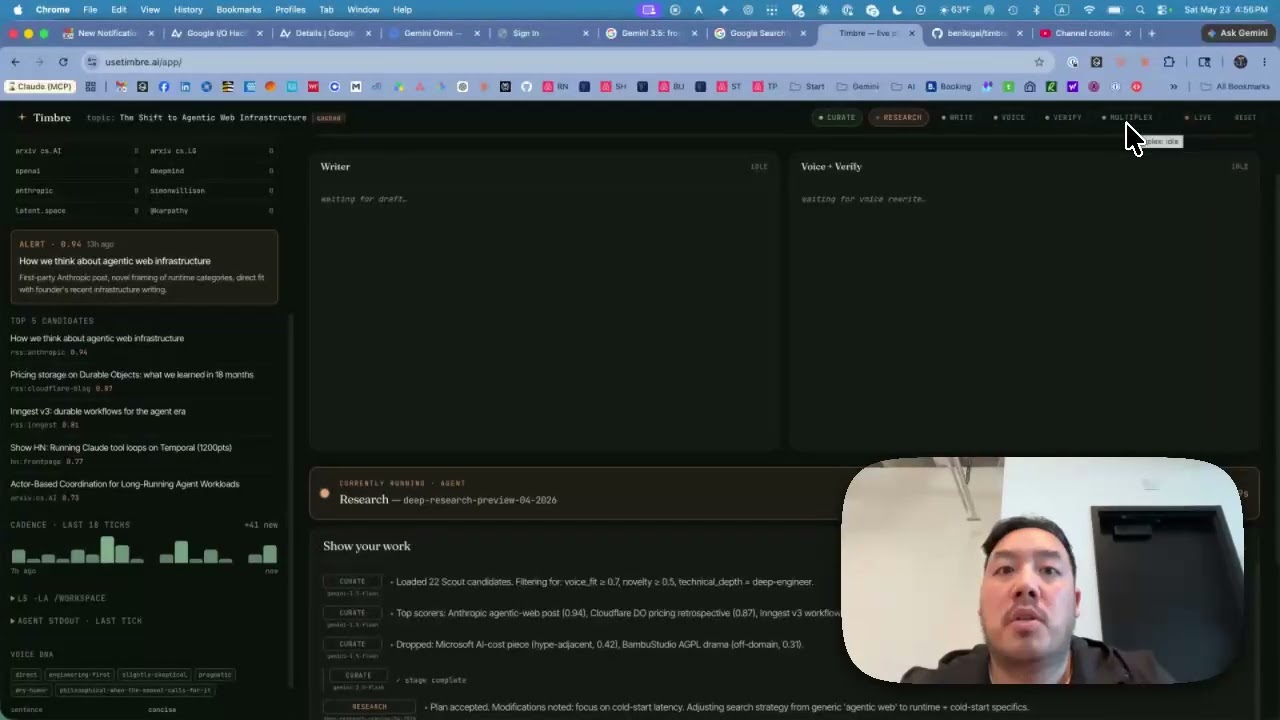Open the Apple menu
The width and height of the screenshot is (1280, 720).
pos(17,10)
